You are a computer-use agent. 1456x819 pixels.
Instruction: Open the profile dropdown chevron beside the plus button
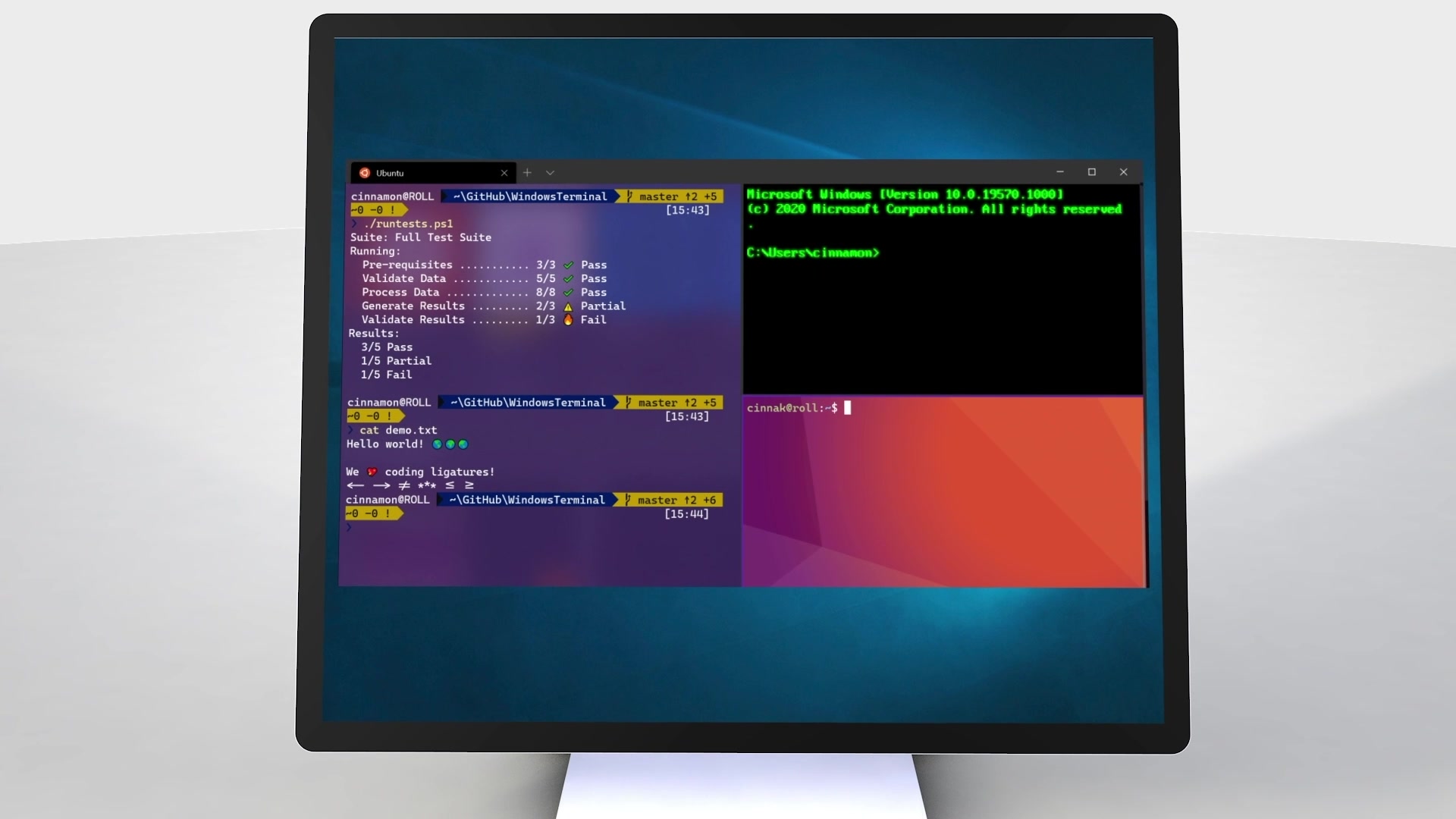[x=551, y=173]
